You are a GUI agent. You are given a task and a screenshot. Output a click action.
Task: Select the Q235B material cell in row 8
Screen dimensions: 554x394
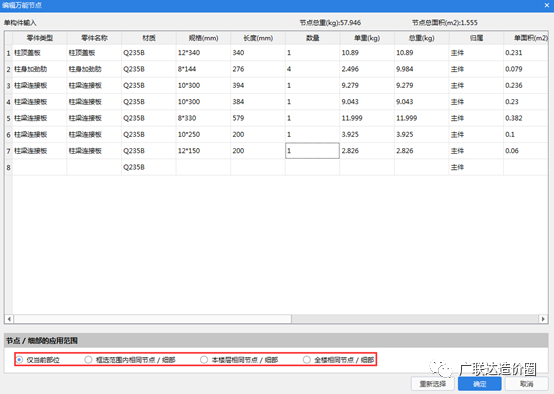point(149,167)
